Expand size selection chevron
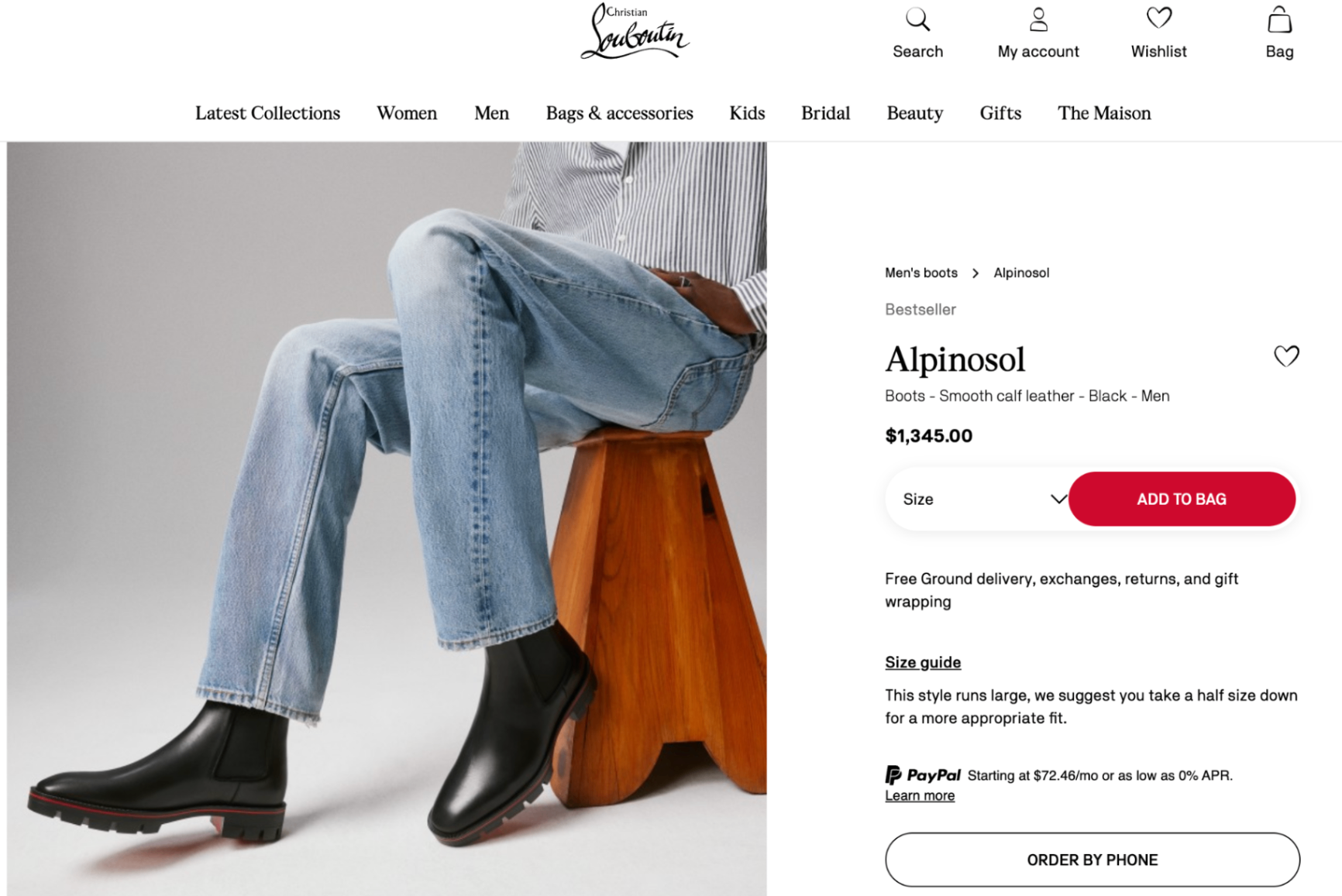The image size is (1342, 896). point(1058,499)
